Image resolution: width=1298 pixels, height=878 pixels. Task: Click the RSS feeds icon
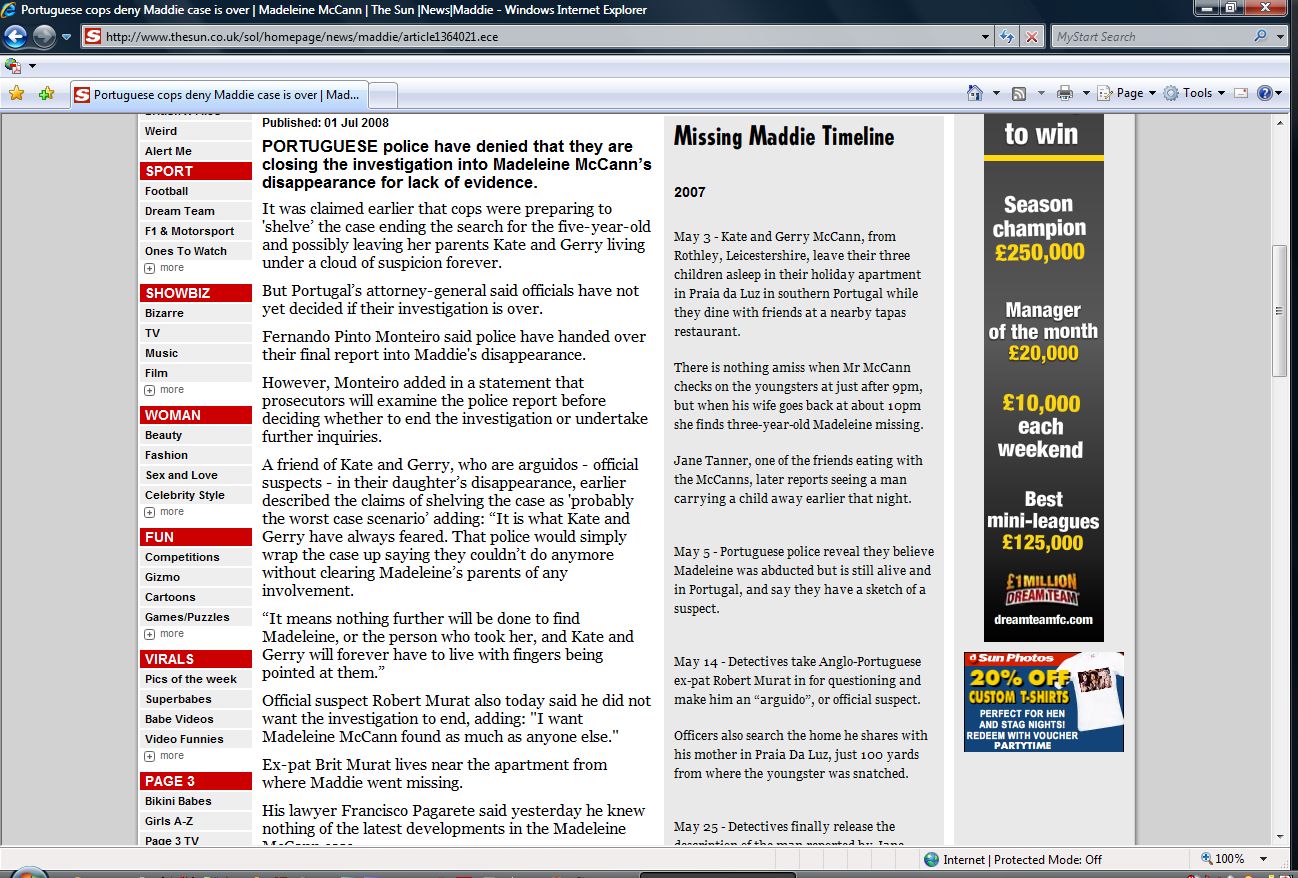click(x=1019, y=93)
